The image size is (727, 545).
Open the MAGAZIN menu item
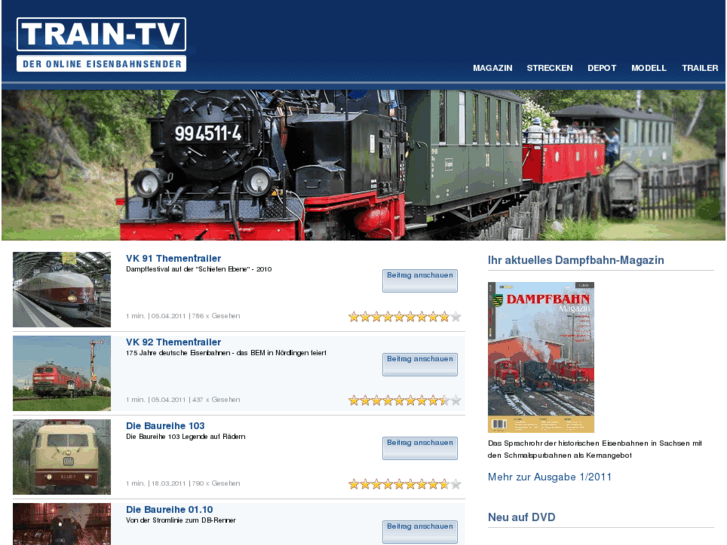(492, 68)
